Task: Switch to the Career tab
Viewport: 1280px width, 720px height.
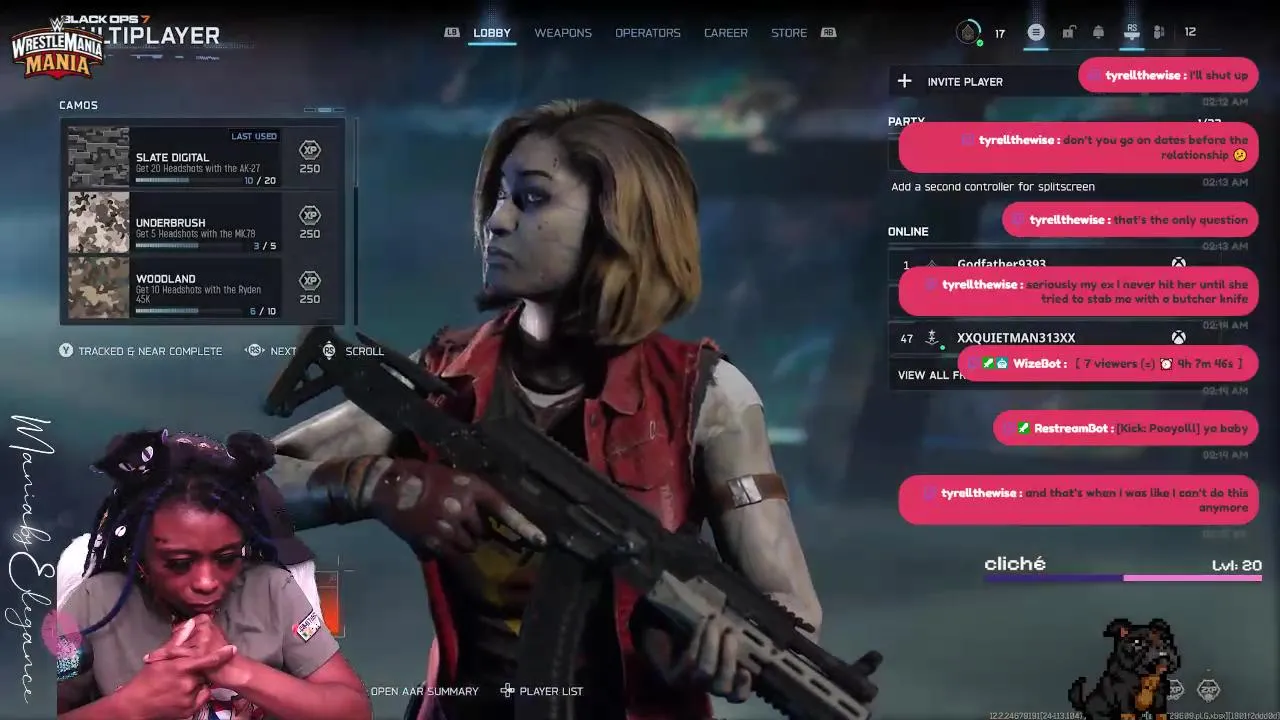Action: (x=726, y=33)
